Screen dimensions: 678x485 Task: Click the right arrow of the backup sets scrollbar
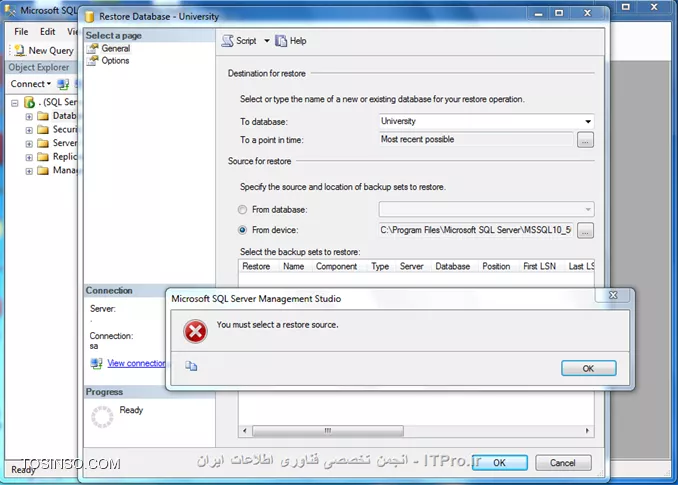pyautogui.click(x=587, y=431)
